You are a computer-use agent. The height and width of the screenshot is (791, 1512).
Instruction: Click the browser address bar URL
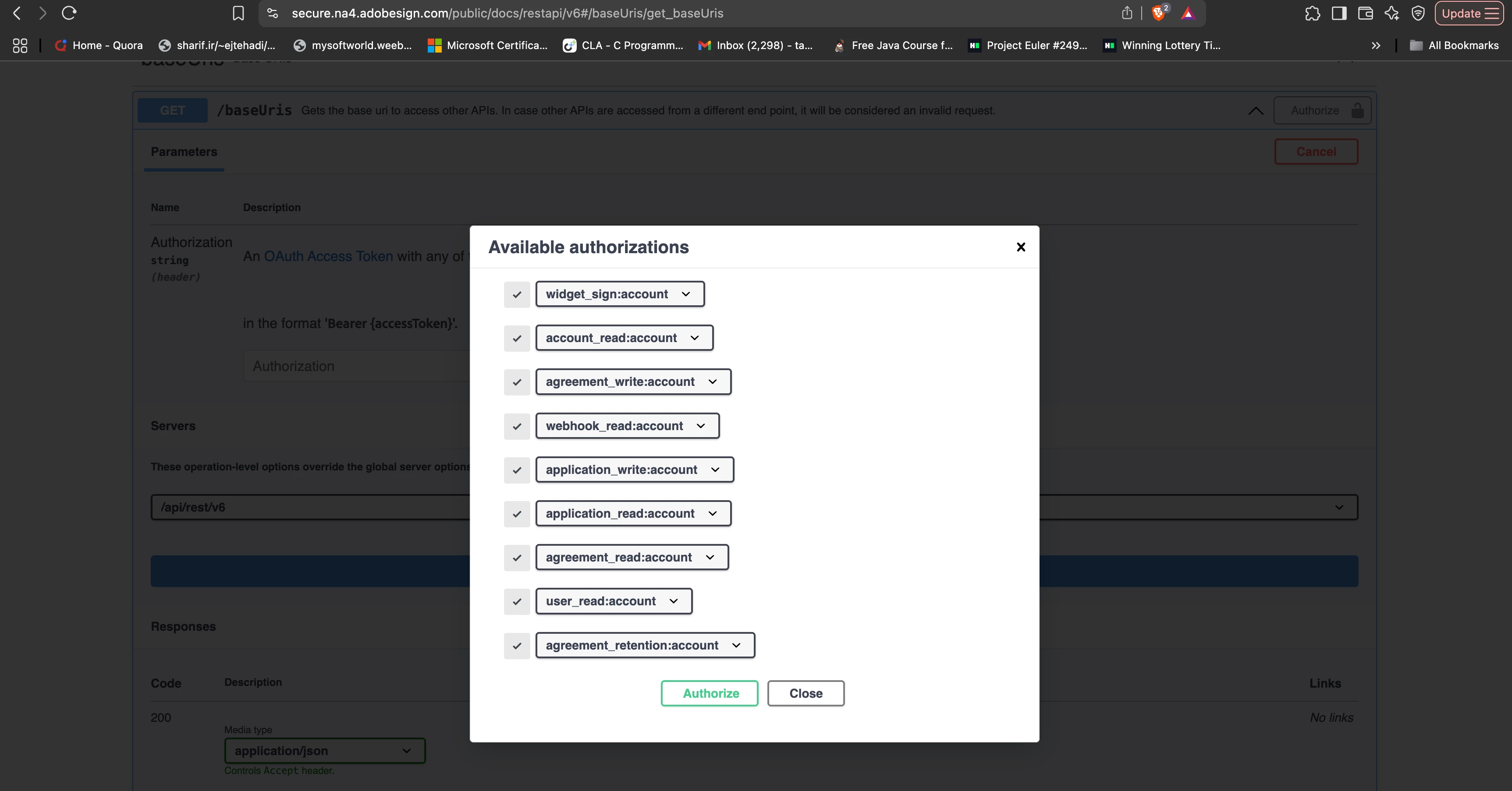pyautogui.click(x=507, y=13)
